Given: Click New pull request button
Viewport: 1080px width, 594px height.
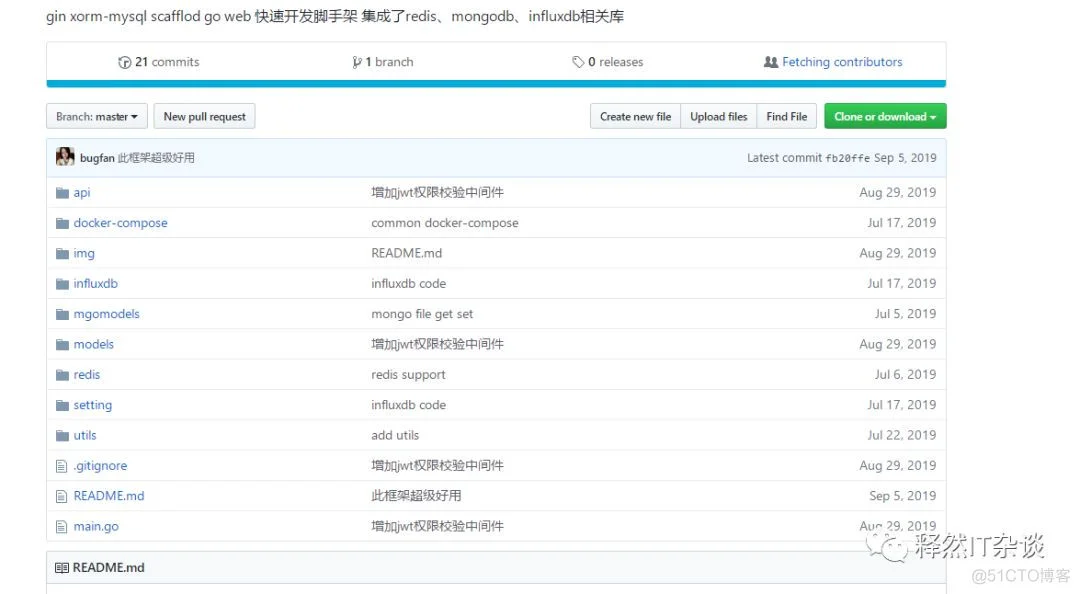Looking at the screenshot, I should pyautogui.click(x=205, y=116).
